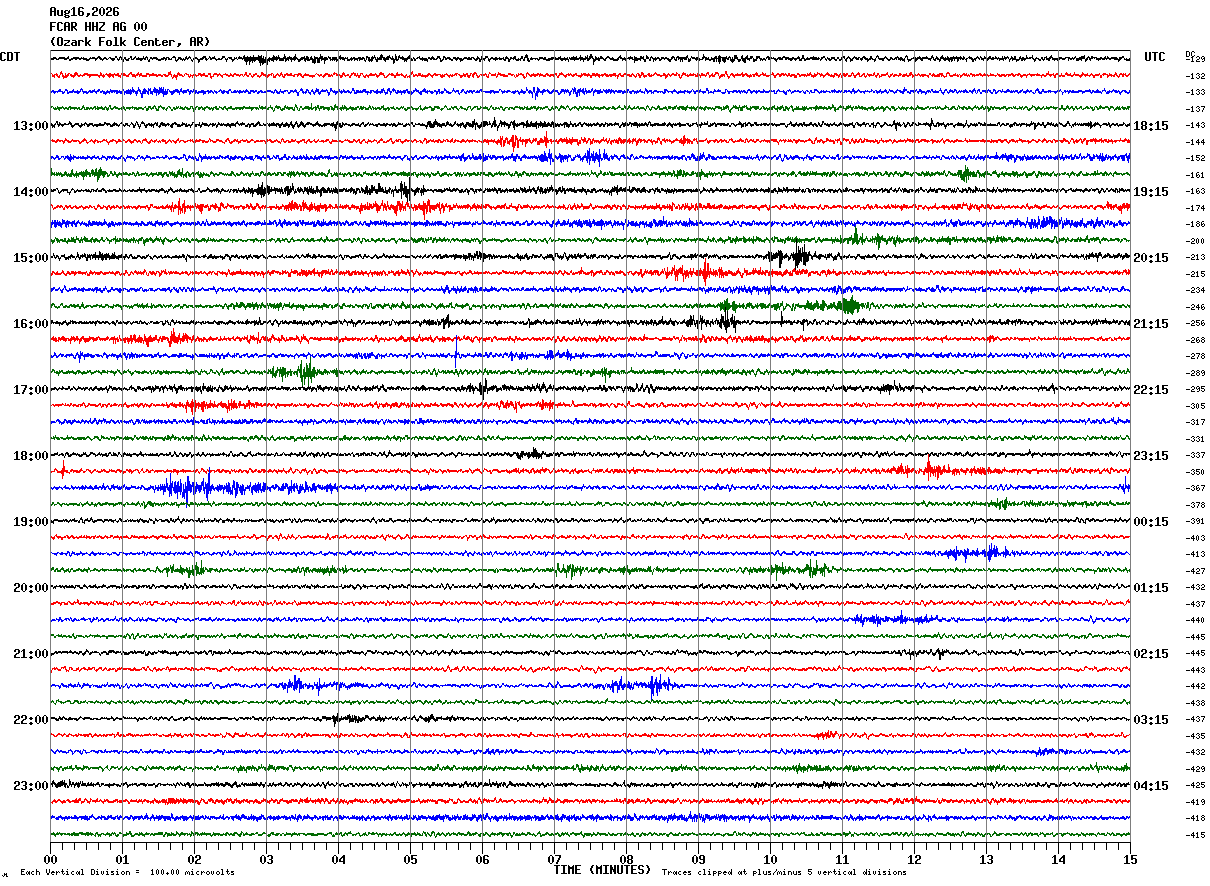The height and width of the screenshot is (886, 1210).
Task: Click the UTC timezone heading
Action: pyautogui.click(x=1155, y=57)
